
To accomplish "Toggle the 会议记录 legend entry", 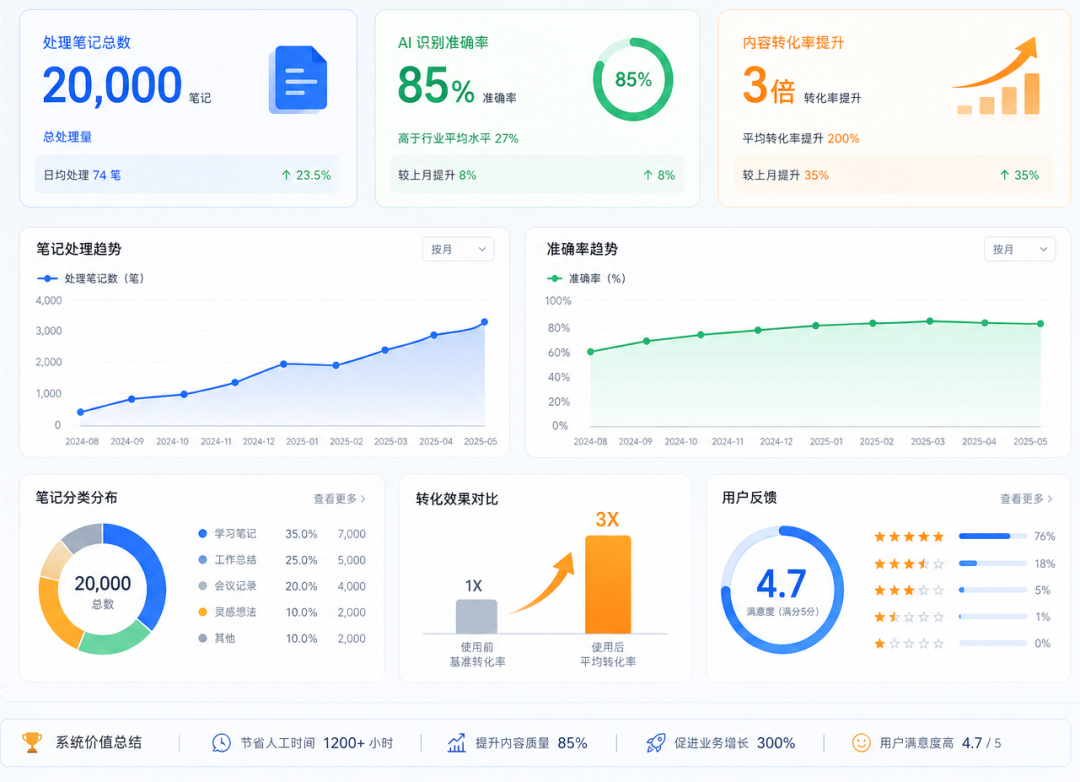I will 227,586.
